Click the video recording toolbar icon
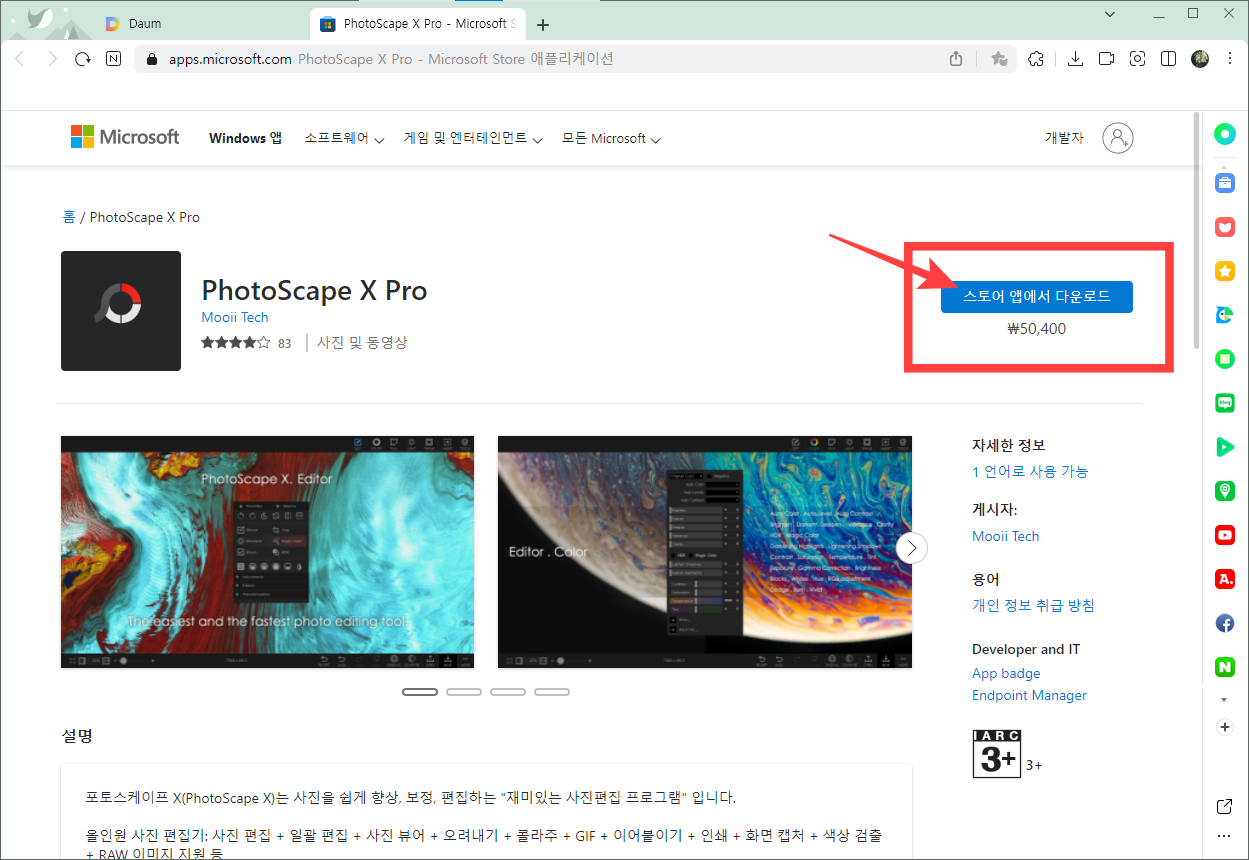1249x860 pixels. coord(1106,59)
